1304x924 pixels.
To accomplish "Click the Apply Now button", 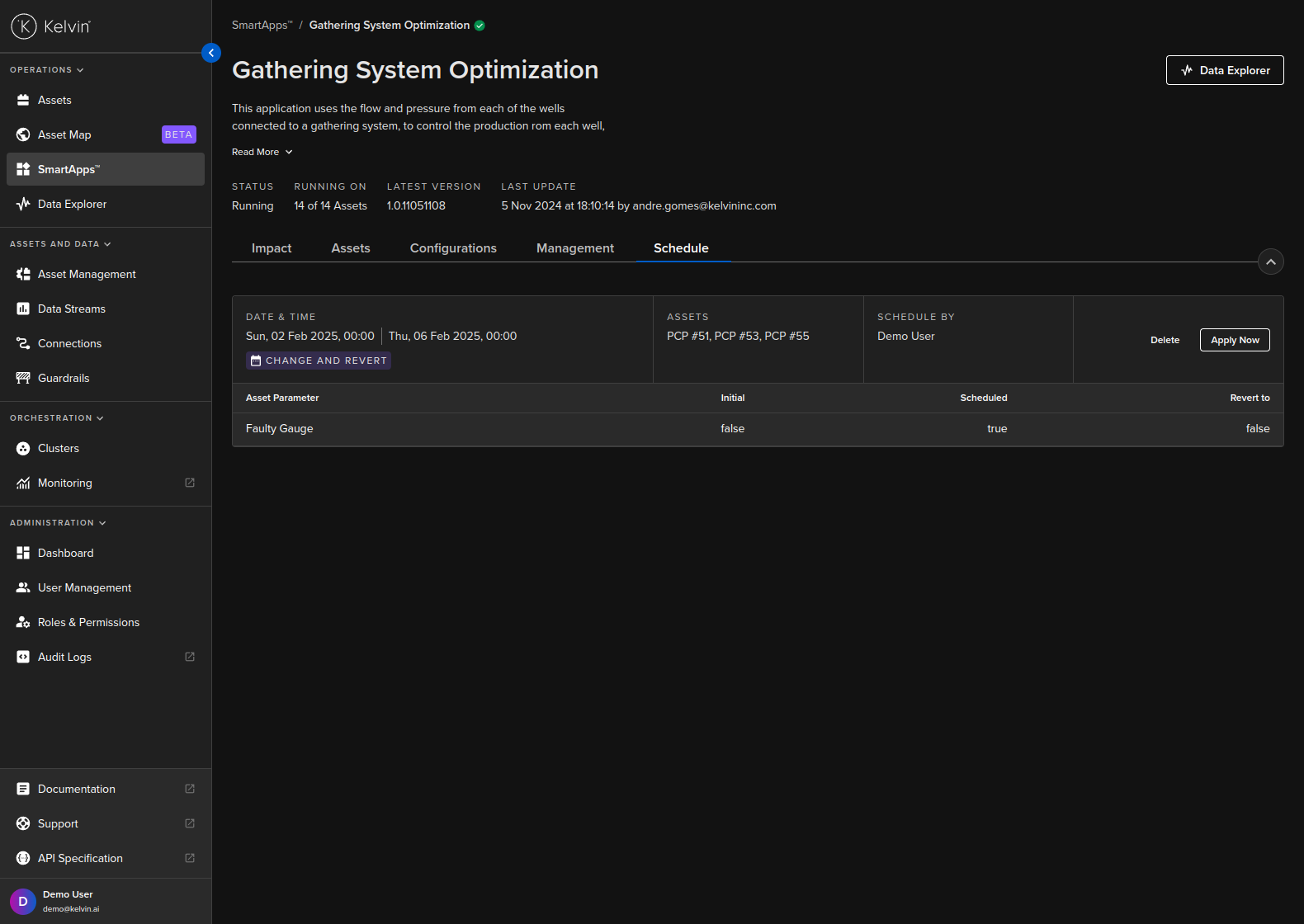I will pos(1234,340).
